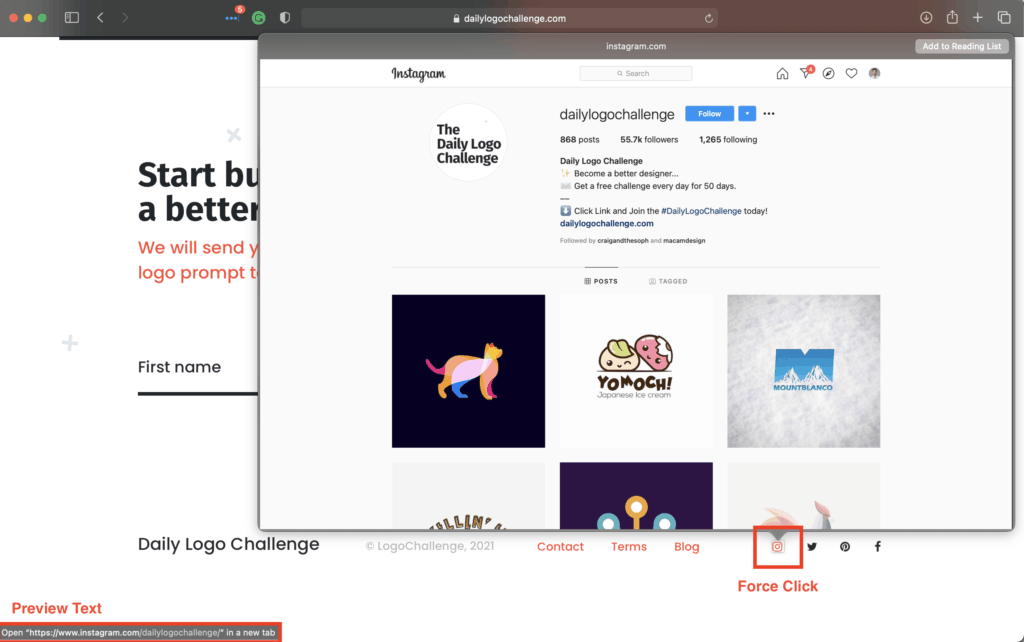The height and width of the screenshot is (642, 1024).
Task: Open the more options ellipsis for dailylogochallenge
Action: (x=769, y=114)
